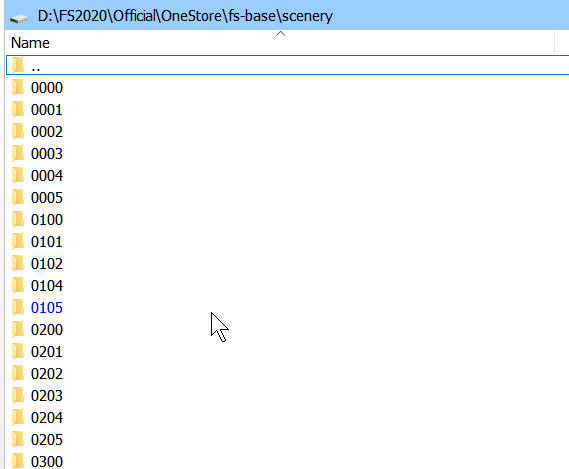Select the folder icon for 0300
569x469 pixels.
pos(18,461)
